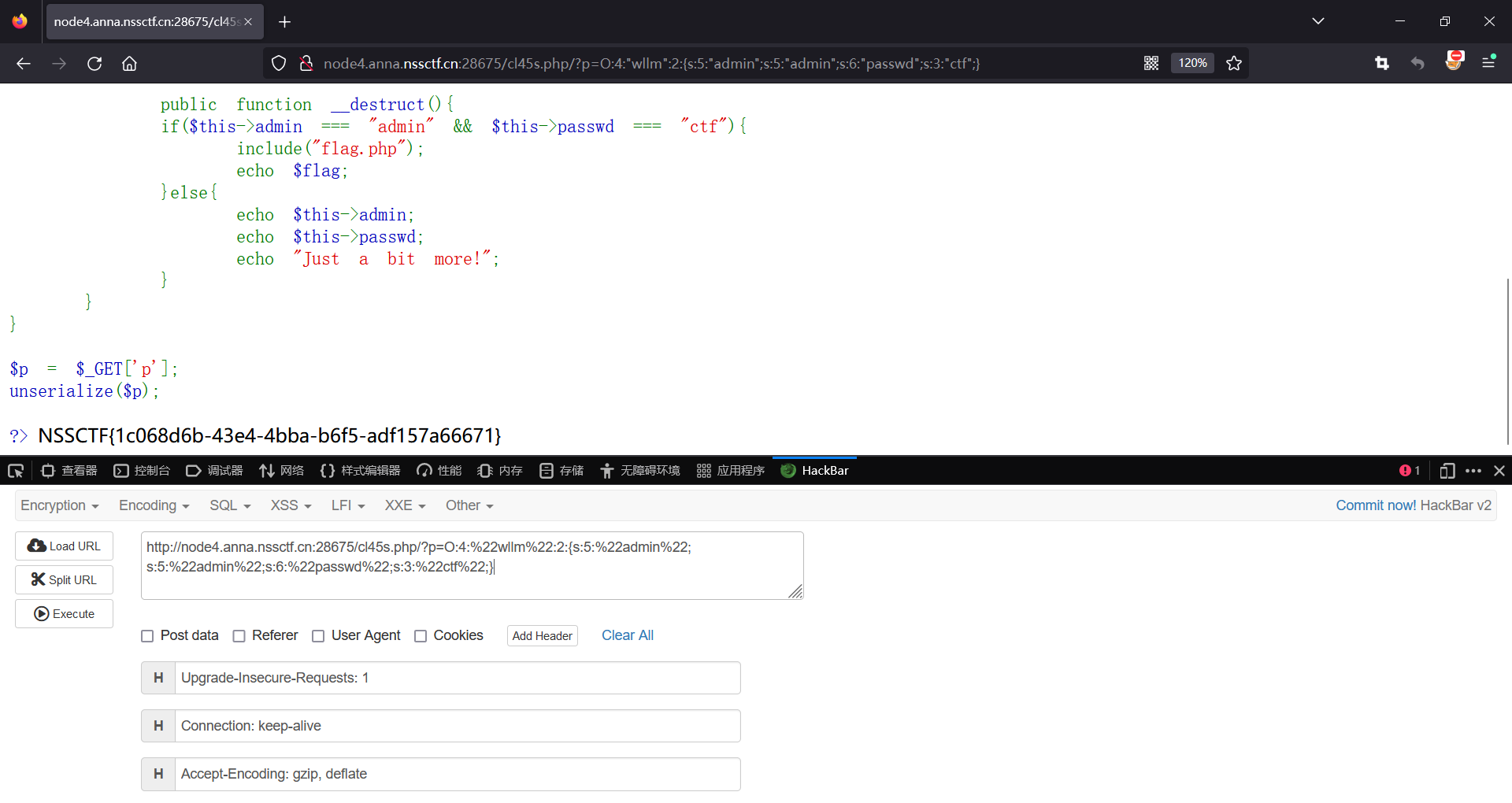Click the insecure connection padlock icon
Image resolution: width=1512 pixels, height=803 pixels.
(306, 64)
